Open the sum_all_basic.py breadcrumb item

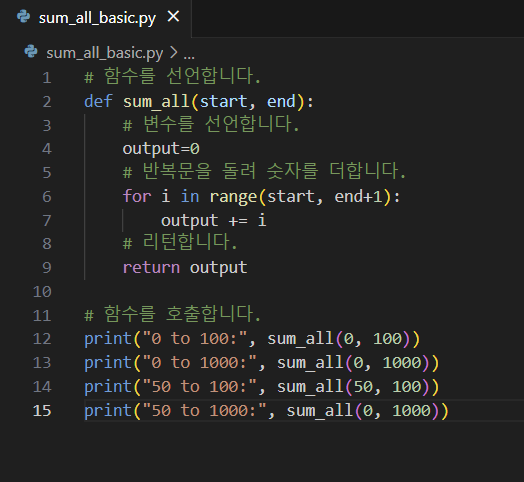click(x=105, y=53)
